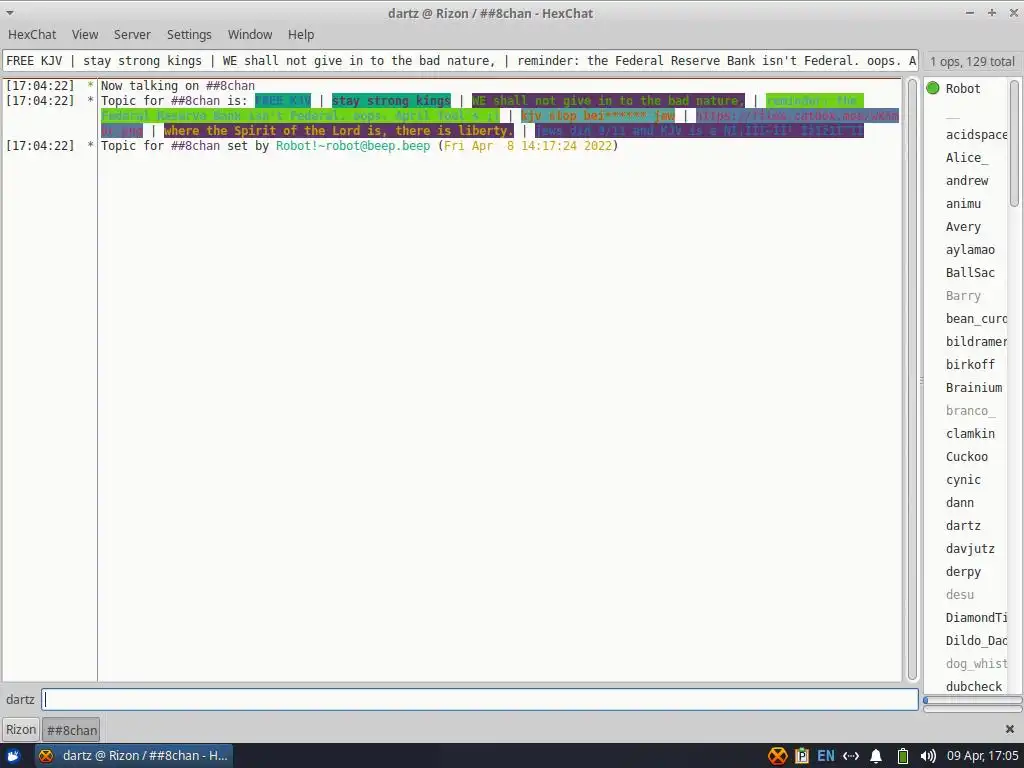Click the HexChat taskbar window button
Viewport: 1024px width, 768px height.
pyautogui.click(x=133, y=756)
